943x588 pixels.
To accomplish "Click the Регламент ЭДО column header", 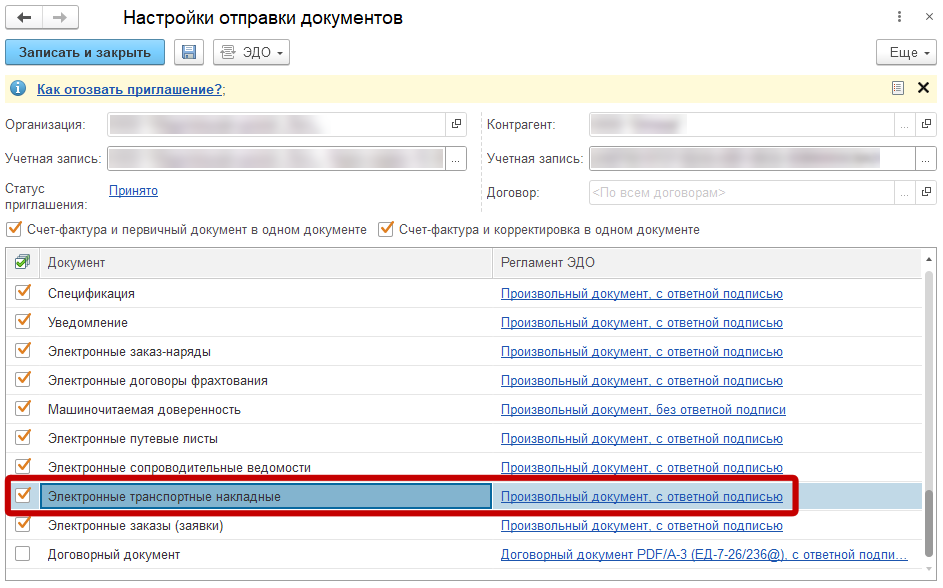I will tap(707, 263).
